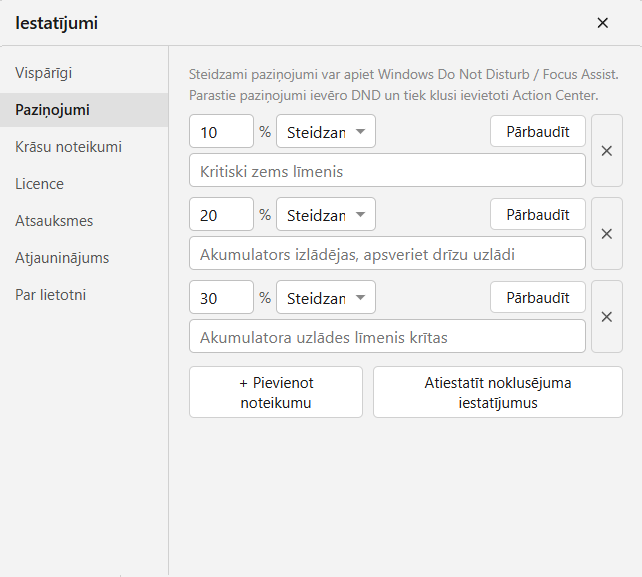The width and height of the screenshot is (642, 577).
Task: Open the Steidzams dropdown for the 20% rule
Action: click(x=326, y=215)
